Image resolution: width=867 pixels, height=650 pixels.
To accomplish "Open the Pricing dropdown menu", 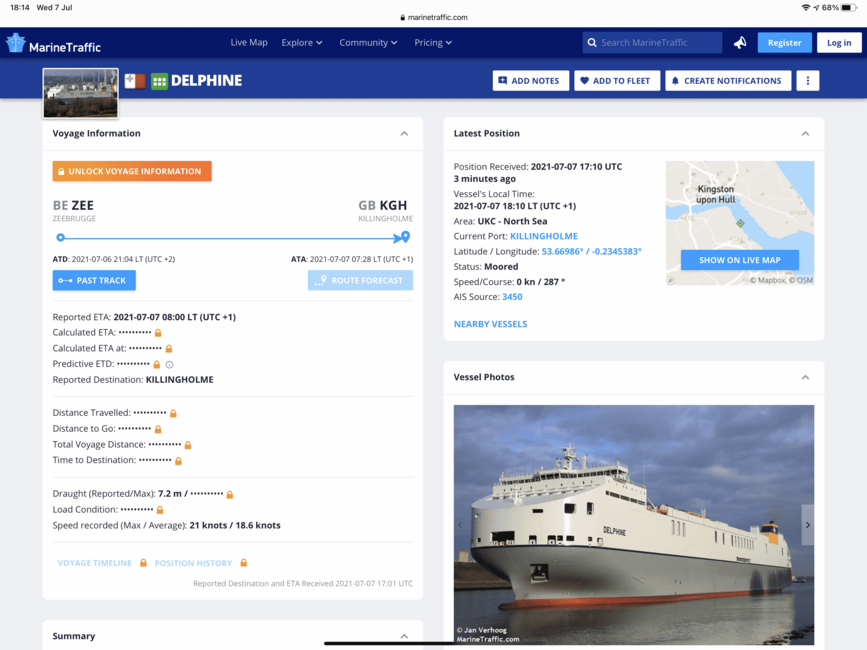I will point(433,43).
